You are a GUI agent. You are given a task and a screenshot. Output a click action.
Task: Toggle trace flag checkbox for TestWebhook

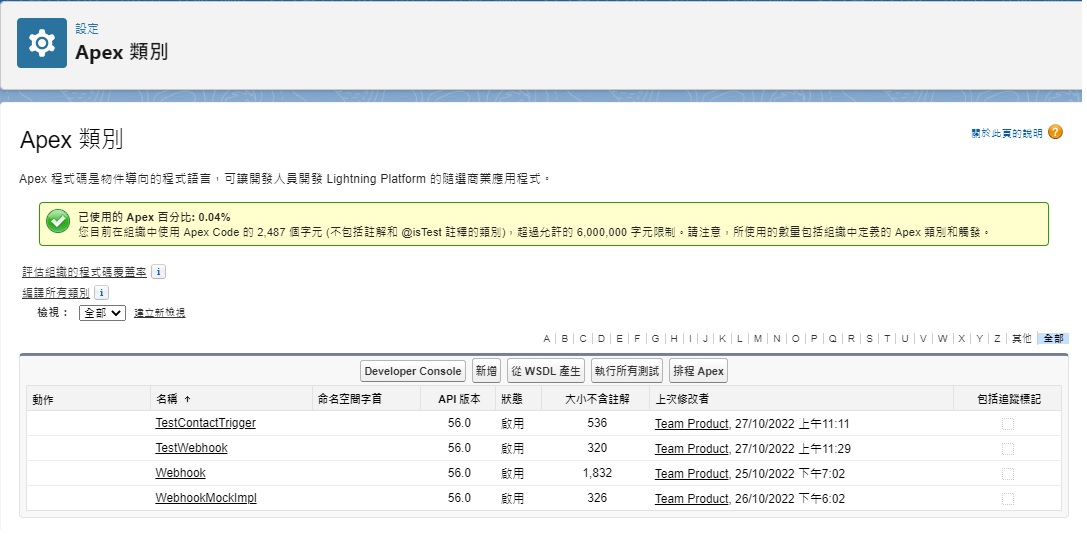coord(1007,449)
